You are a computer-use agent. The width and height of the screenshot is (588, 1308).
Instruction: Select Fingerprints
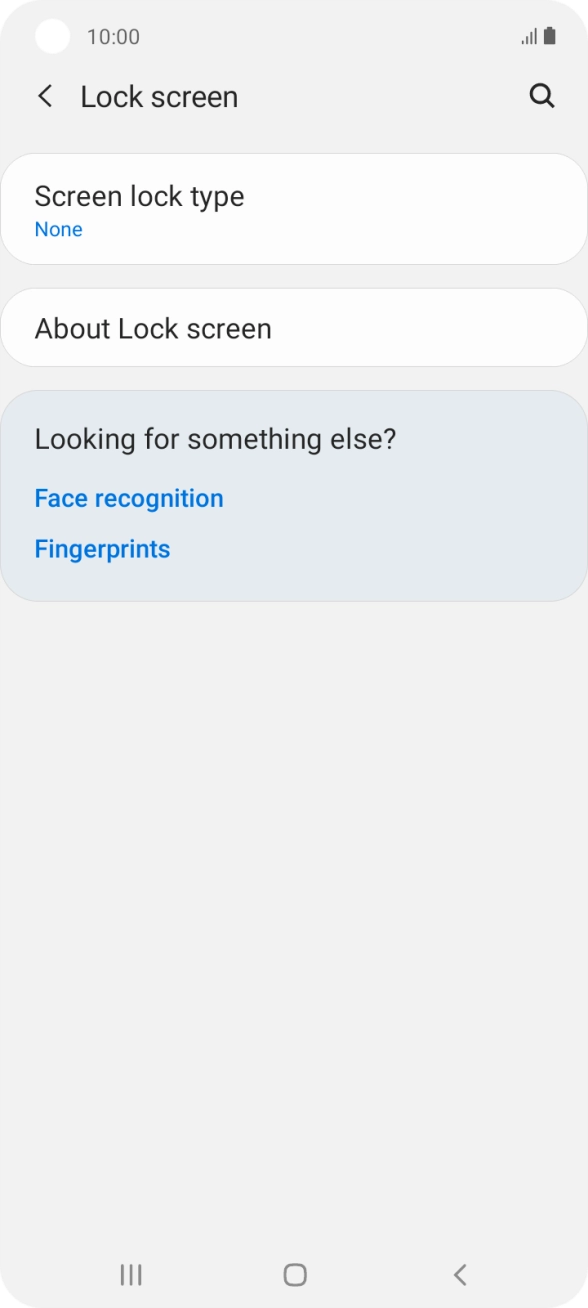click(102, 548)
